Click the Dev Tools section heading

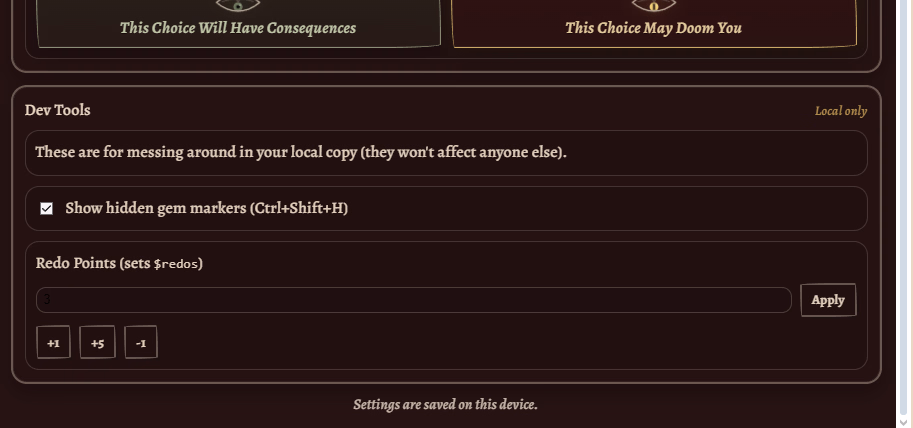point(58,110)
